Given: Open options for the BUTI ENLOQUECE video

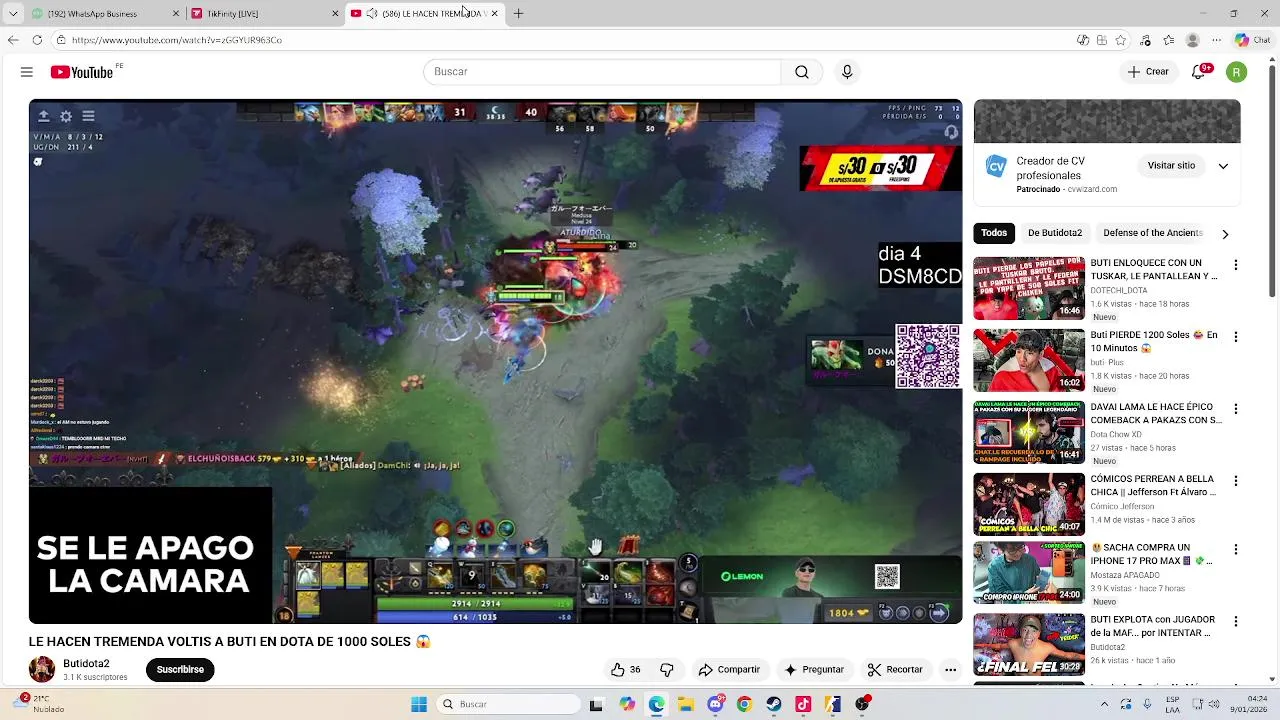Looking at the screenshot, I should 1236,265.
